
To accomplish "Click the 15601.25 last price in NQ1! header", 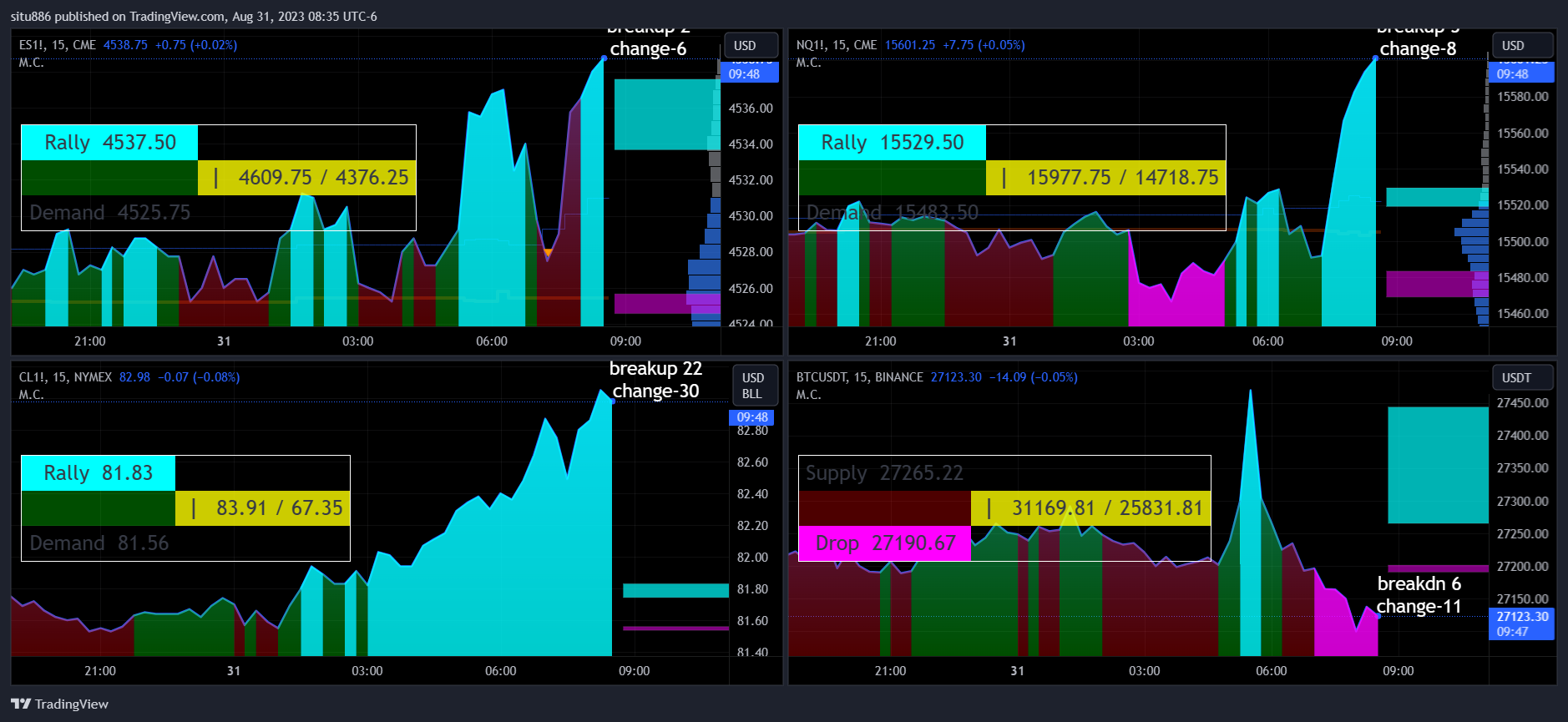I will click(x=910, y=45).
